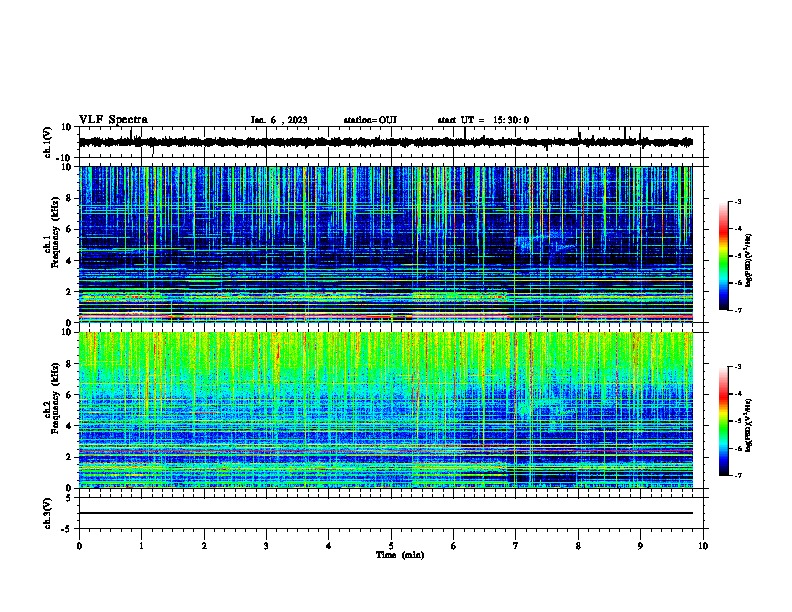792x612 pixels.
Task: Click the ch.2 spectrogram color scale bar
Action: 723,421
